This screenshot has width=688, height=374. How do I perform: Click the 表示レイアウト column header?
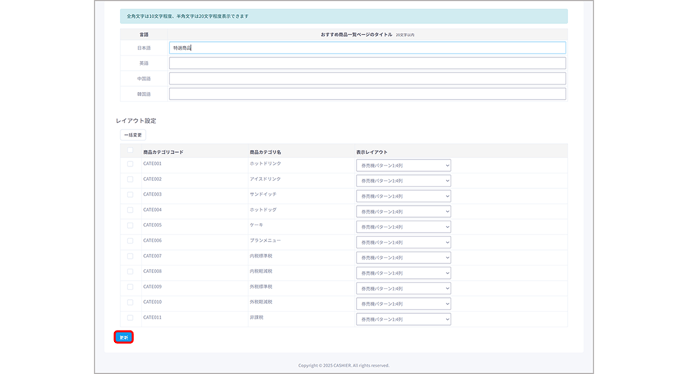click(x=372, y=152)
